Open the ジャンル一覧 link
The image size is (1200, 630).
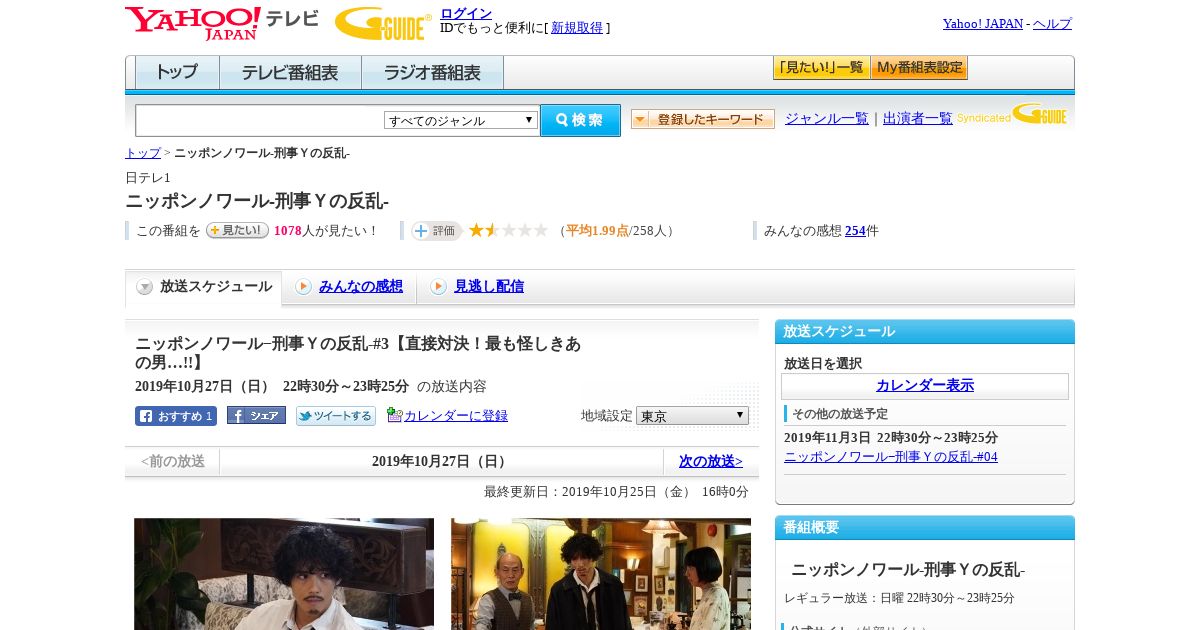[x=827, y=118]
